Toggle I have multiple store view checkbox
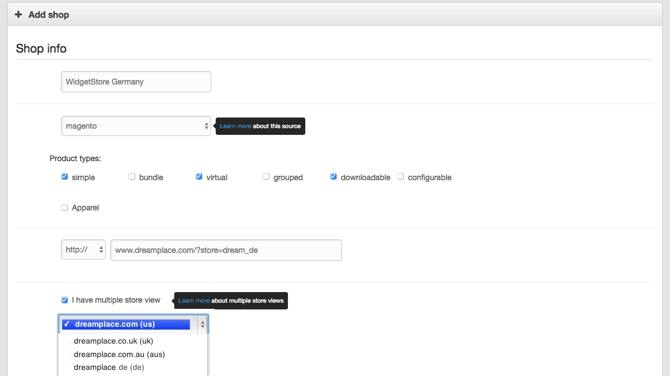The height and width of the screenshot is (376, 670). pos(65,300)
